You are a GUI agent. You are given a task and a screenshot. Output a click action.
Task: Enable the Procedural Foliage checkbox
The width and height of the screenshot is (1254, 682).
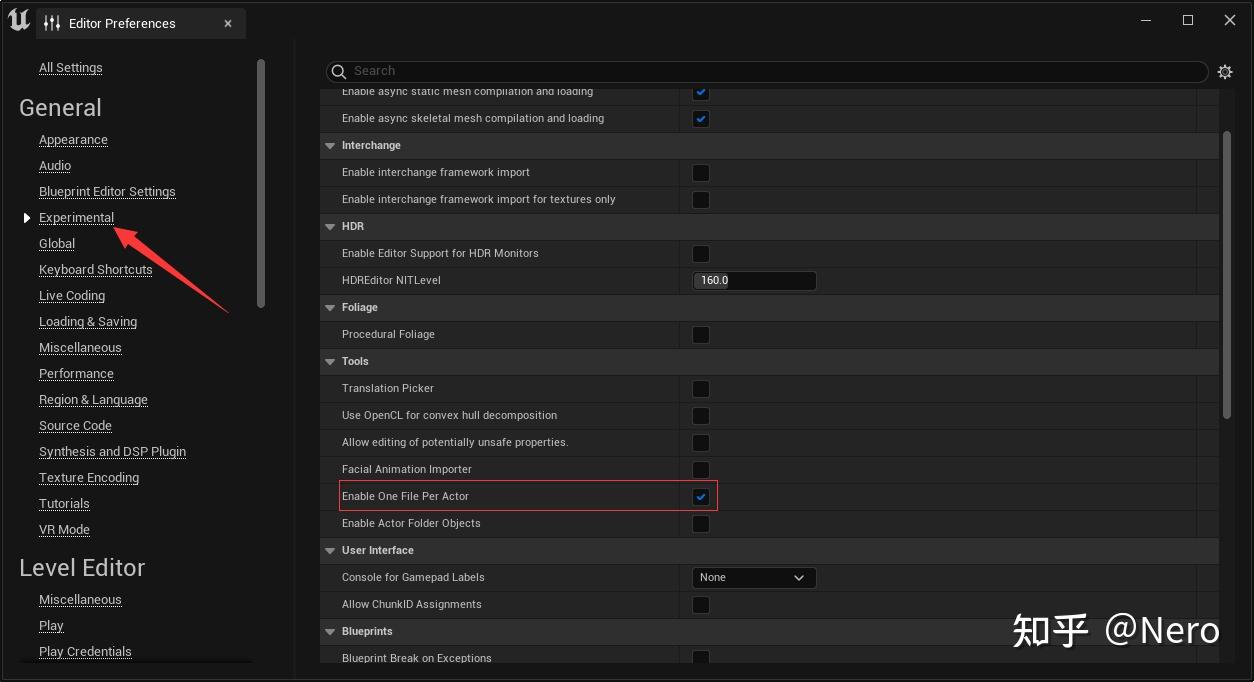point(701,335)
